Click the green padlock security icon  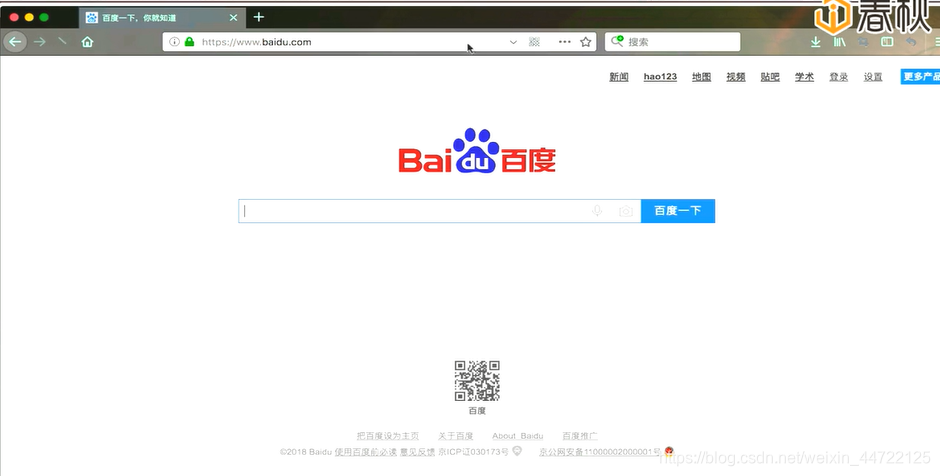tap(189, 42)
